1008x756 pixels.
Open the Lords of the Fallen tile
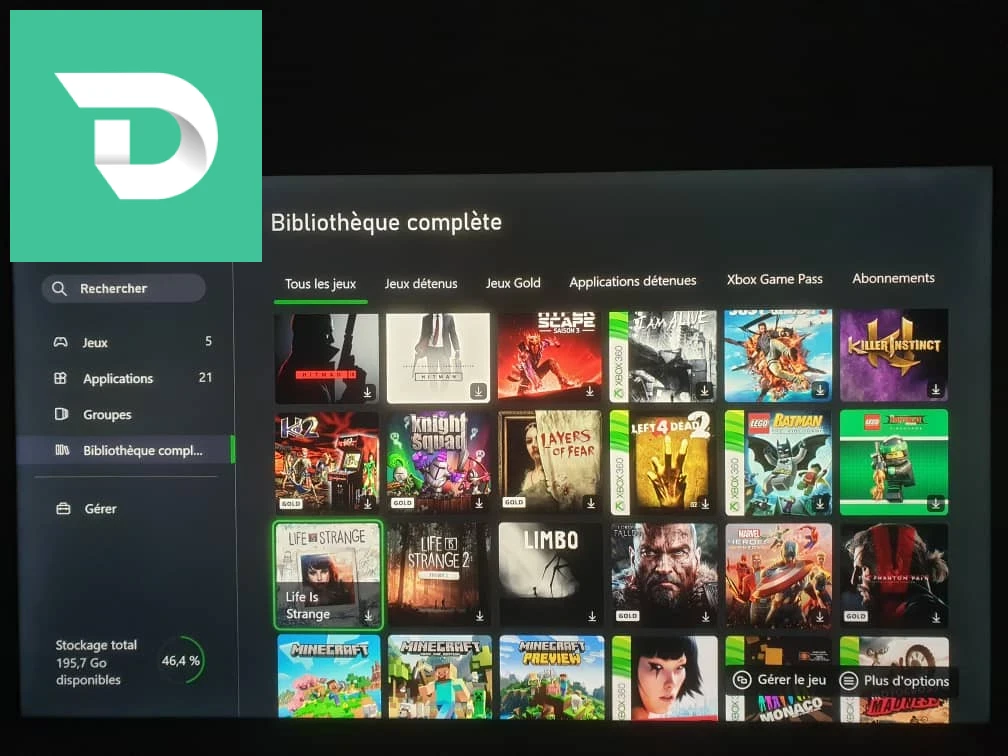[663, 575]
